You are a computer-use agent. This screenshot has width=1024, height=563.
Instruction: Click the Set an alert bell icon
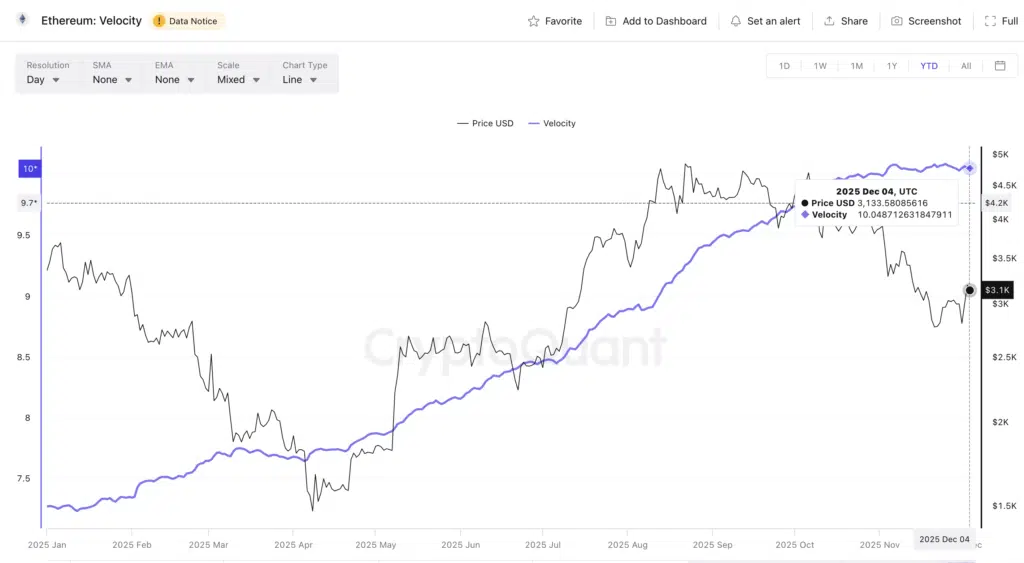click(736, 21)
